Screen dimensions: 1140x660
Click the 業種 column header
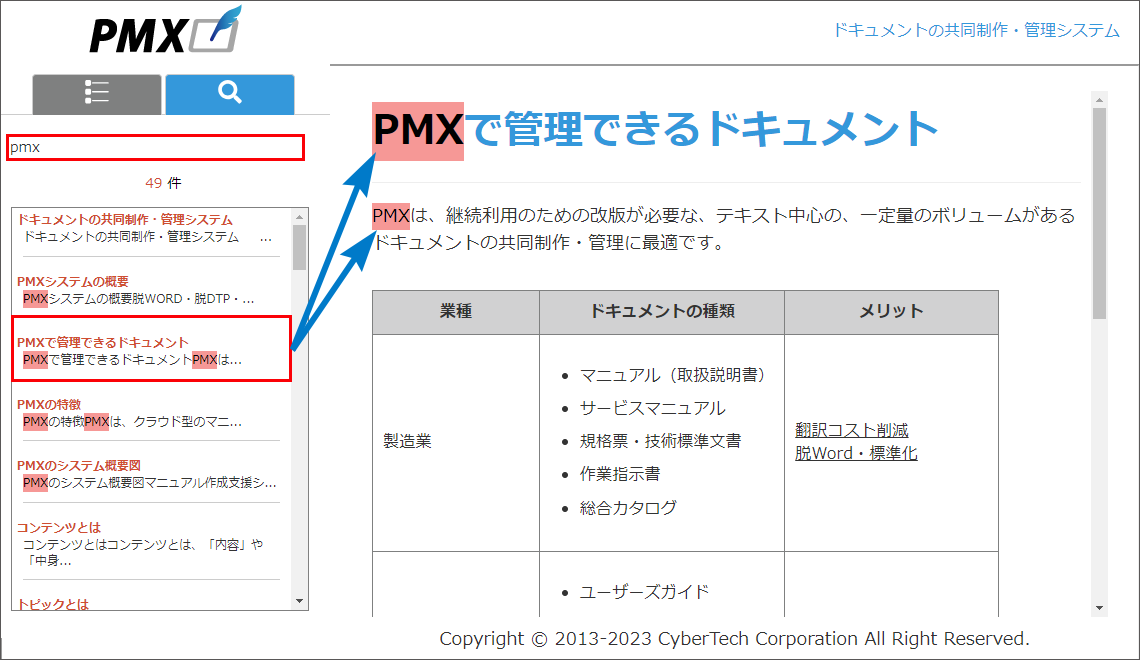pyautogui.click(x=456, y=311)
